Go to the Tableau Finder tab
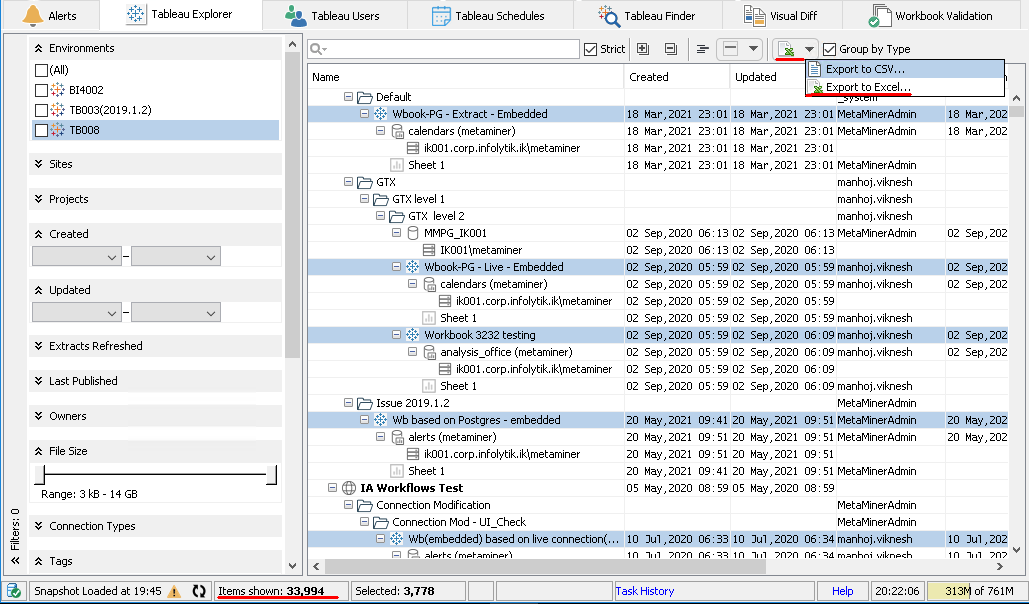1029x604 pixels. point(646,15)
